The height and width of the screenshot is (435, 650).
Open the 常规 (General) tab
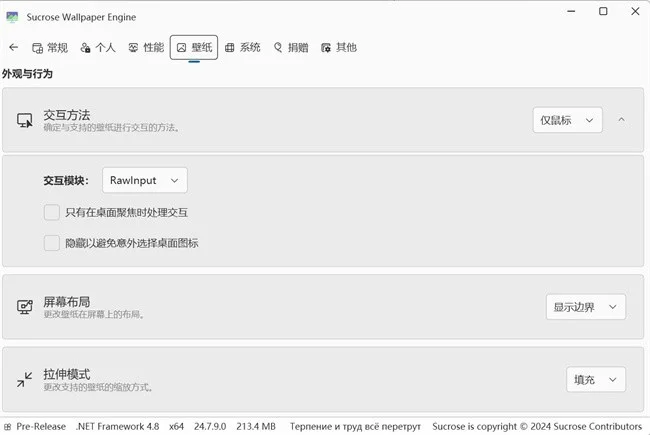(50, 48)
